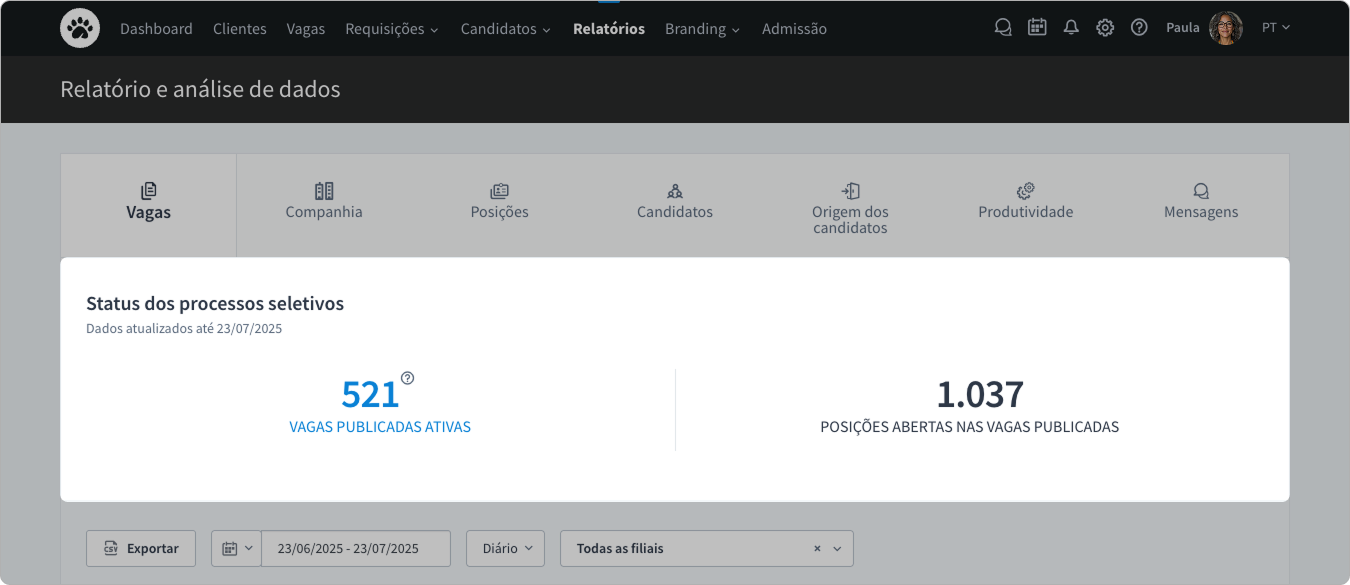Clear the Todas as filiais filter with the x
This screenshot has width=1350, height=585.
tap(818, 548)
